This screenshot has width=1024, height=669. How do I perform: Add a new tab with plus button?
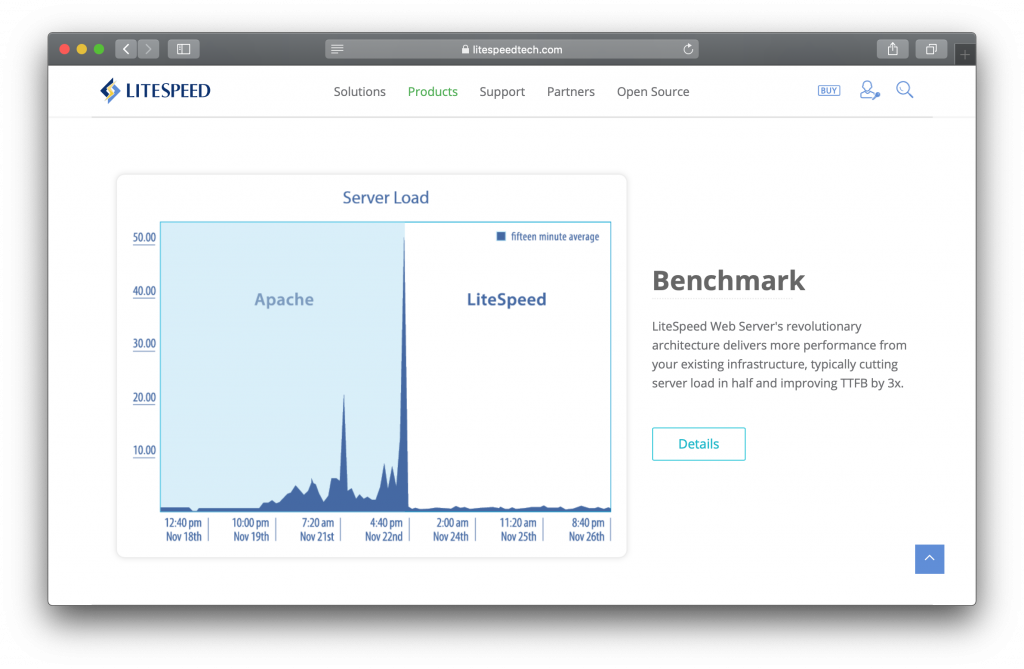pyautogui.click(x=965, y=55)
